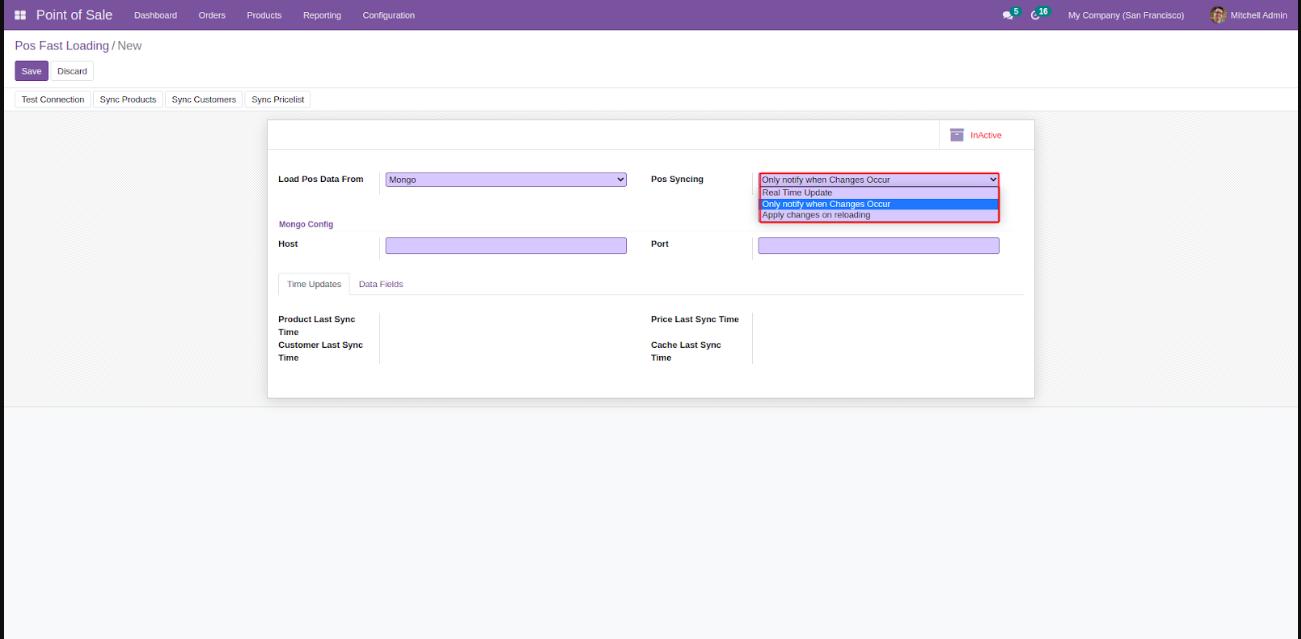Click Mitchell Admin avatar picture
1301x639 pixels.
(x=1218, y=15)
